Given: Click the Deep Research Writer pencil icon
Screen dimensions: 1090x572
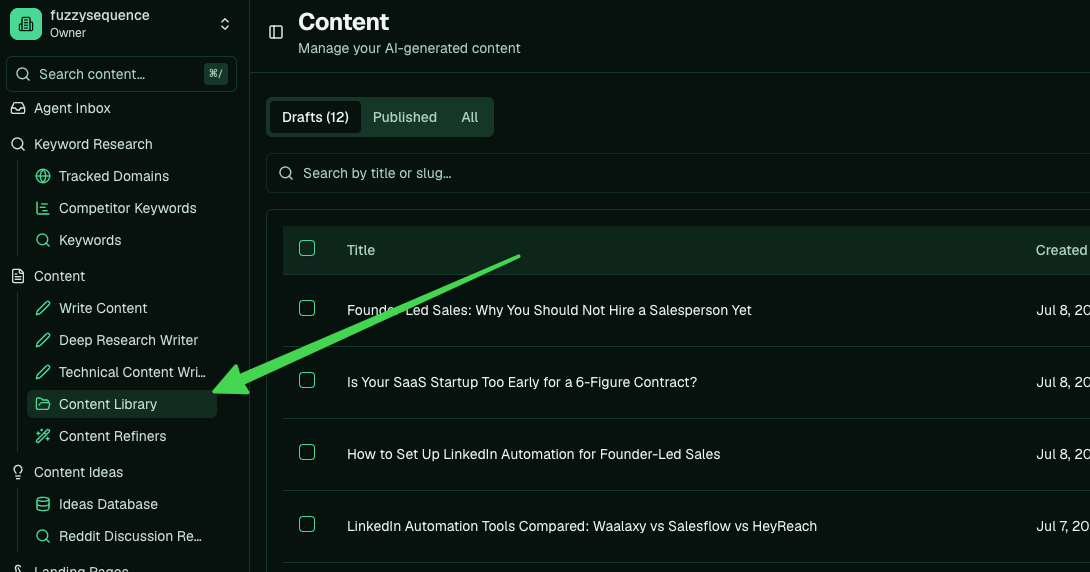Looking at the screenshot, I should [43, 340].
